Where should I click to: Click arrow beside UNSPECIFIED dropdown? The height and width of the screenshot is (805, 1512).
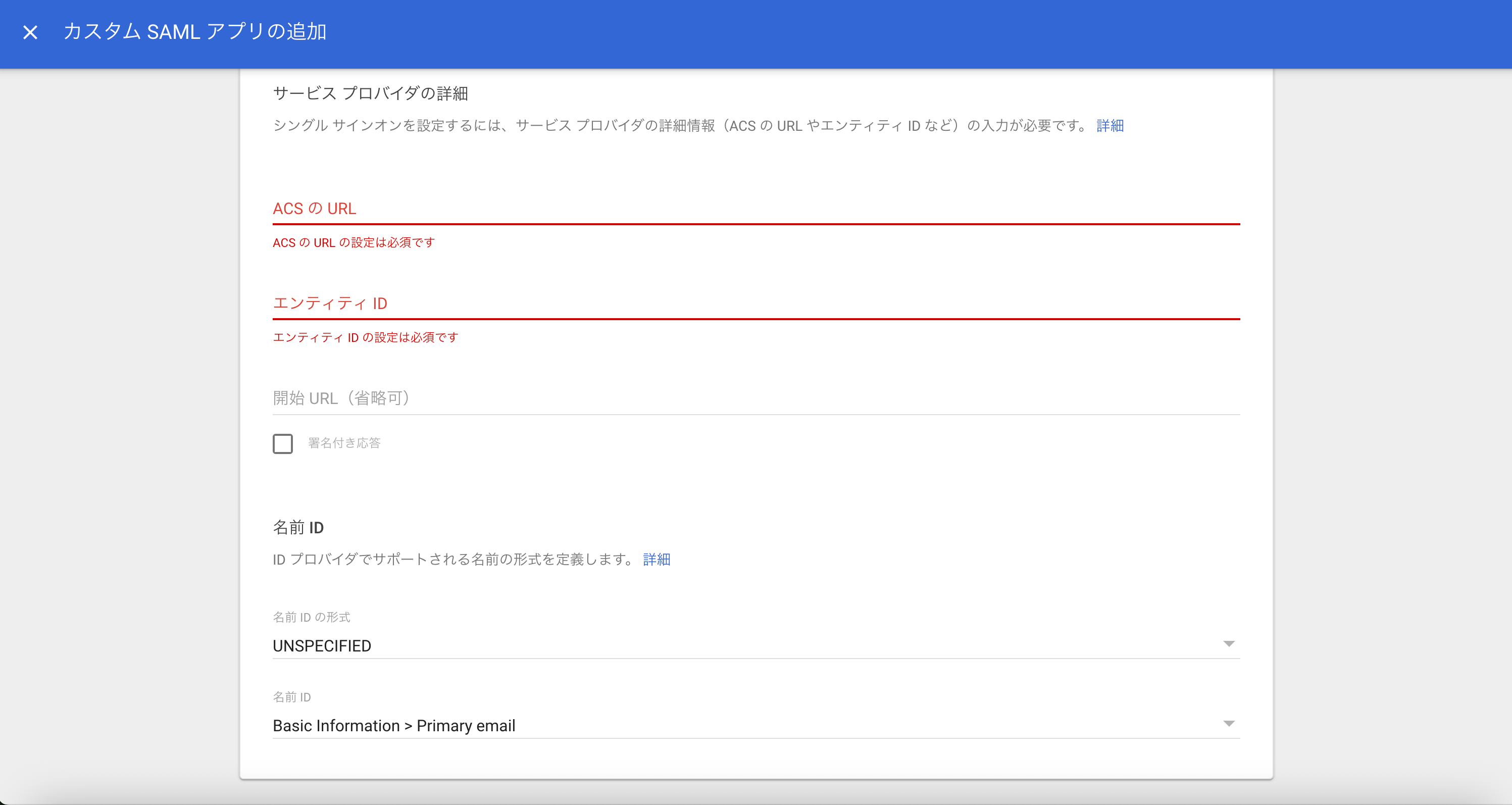(x=1229, y=644)
